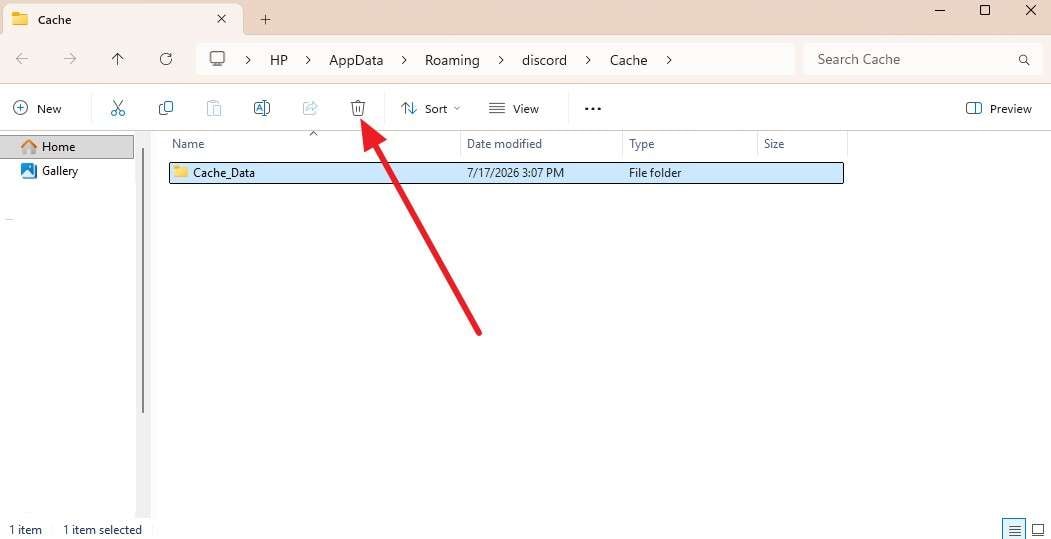The width and height of the screenshot is (1051, 539).
Task: Switch to large thumbnails view in status bar
Action: click(1038, 529)
